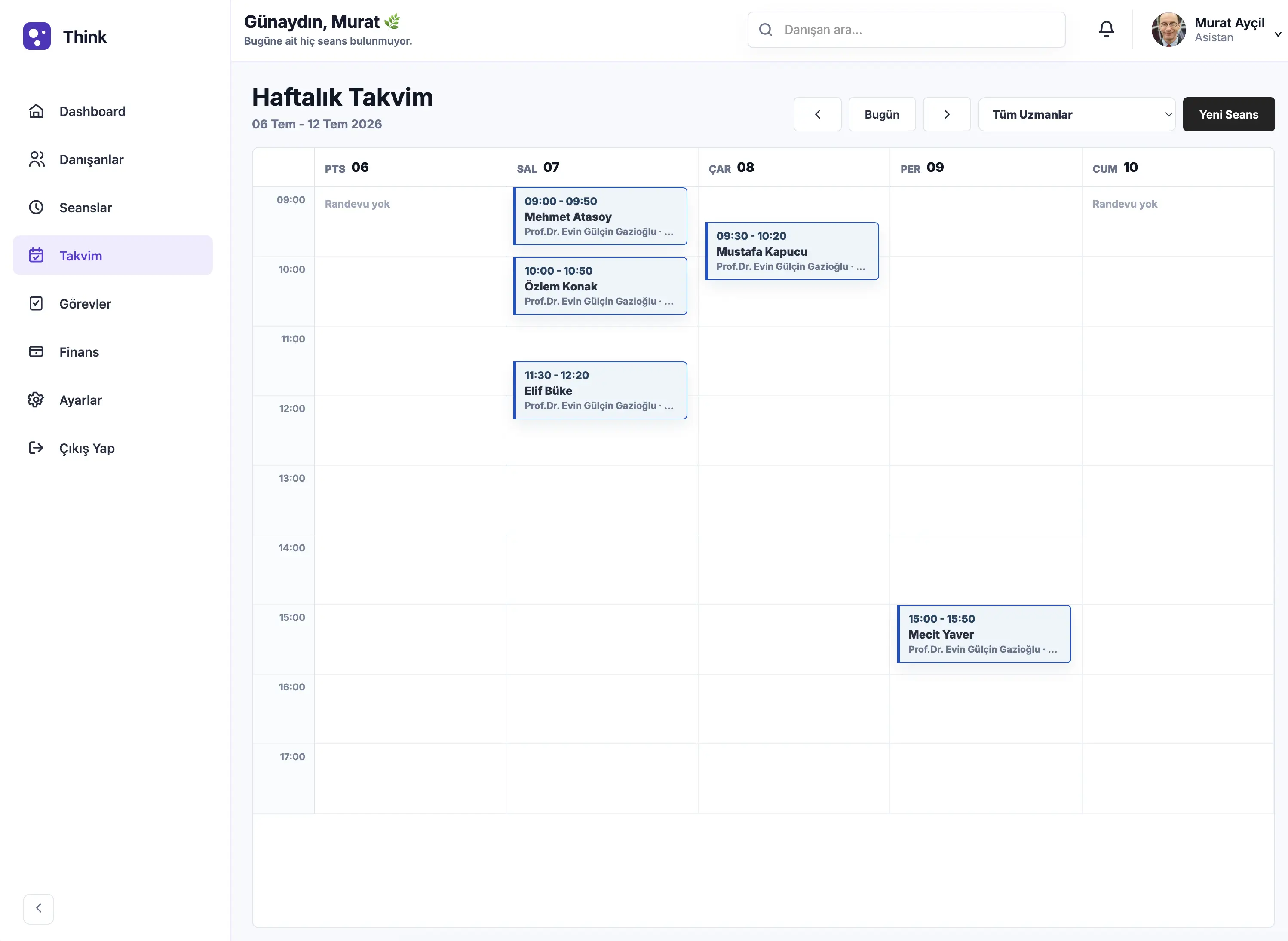Open the Dashboard menu item
Image resolution: width=1288 pixels, height=941 pixels.
[x=113, y=111]
